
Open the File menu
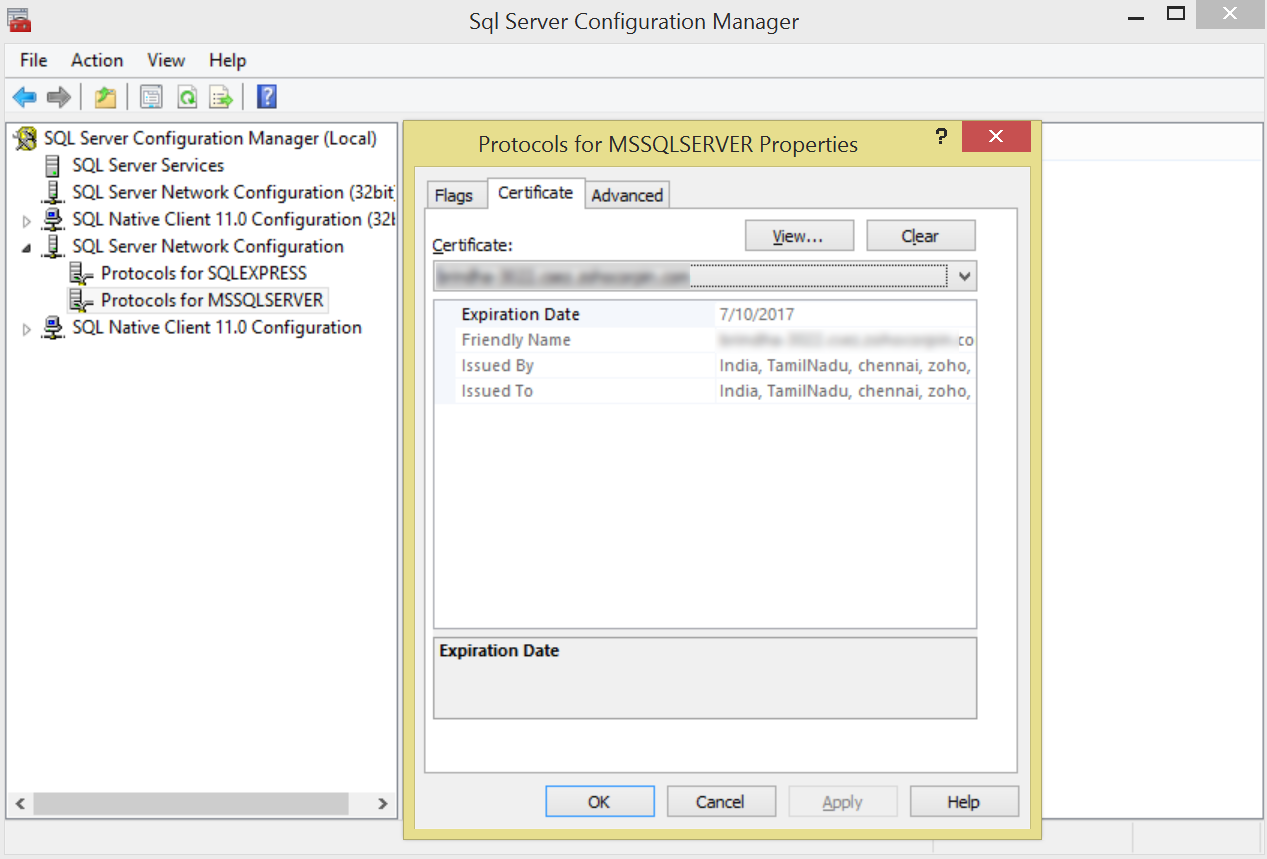34,60
